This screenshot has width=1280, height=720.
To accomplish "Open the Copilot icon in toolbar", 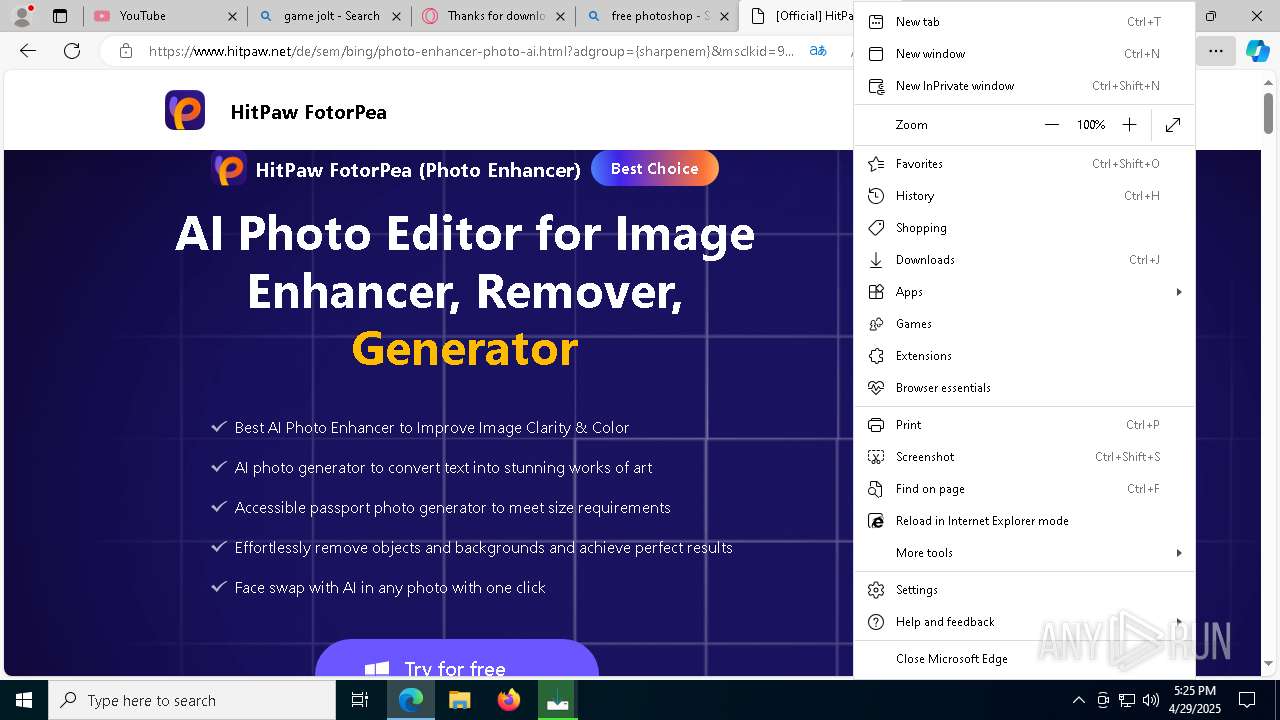I will tap(1257, 51).
